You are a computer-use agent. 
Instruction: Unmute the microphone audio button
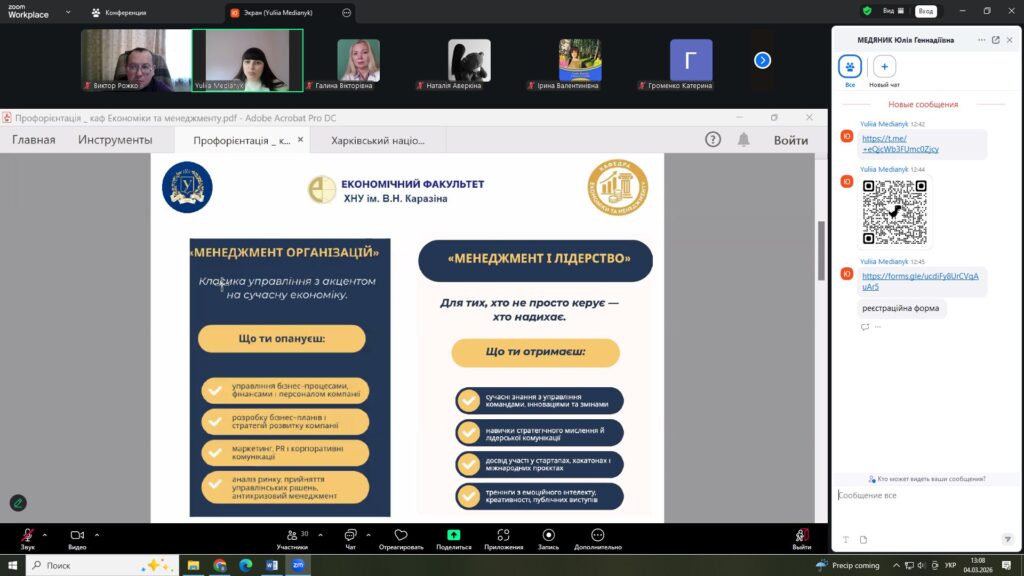coord(27,536)
